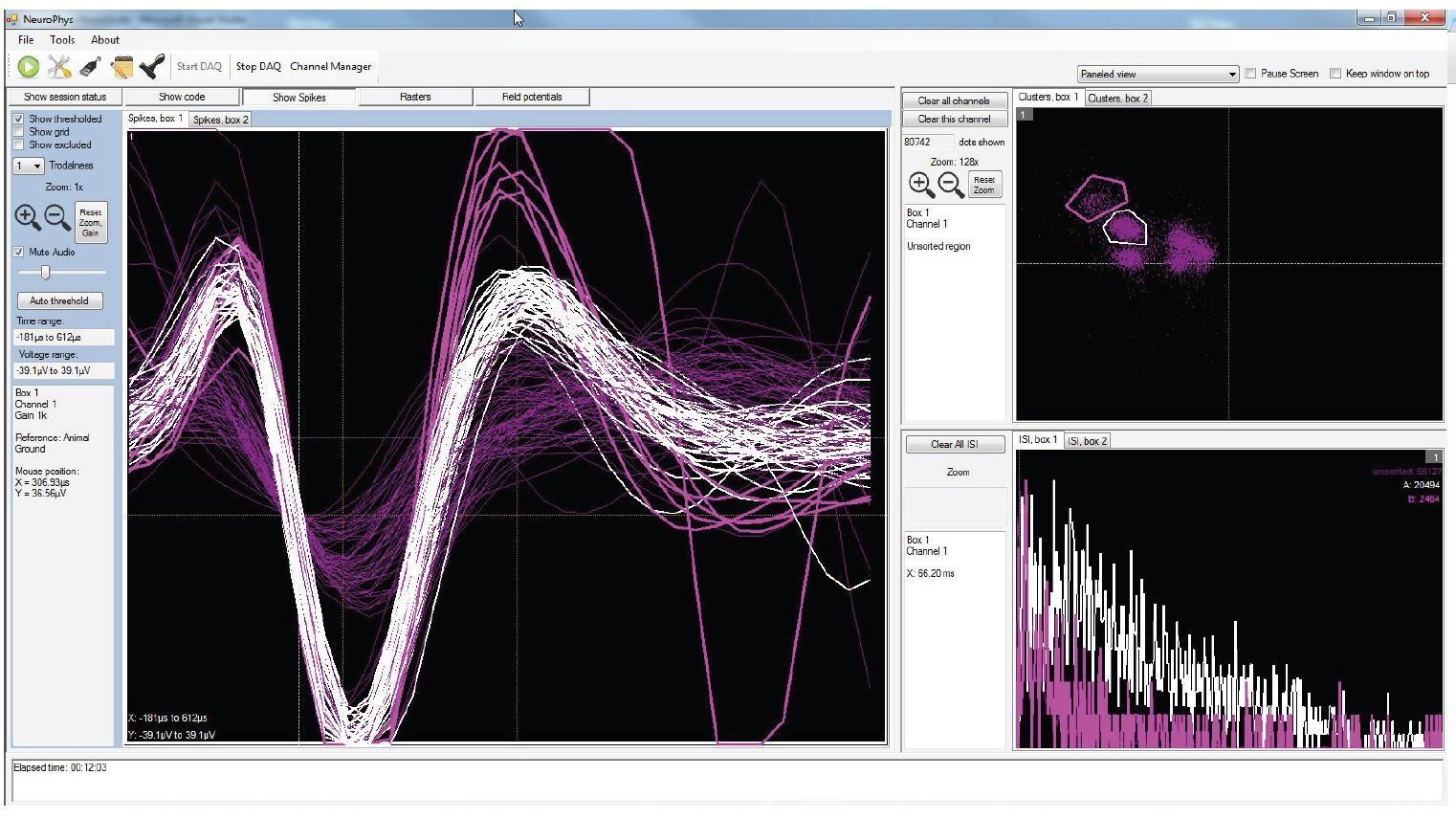
Task: Click the NeuroPhys title bar app icon
Action: [12, 18]
